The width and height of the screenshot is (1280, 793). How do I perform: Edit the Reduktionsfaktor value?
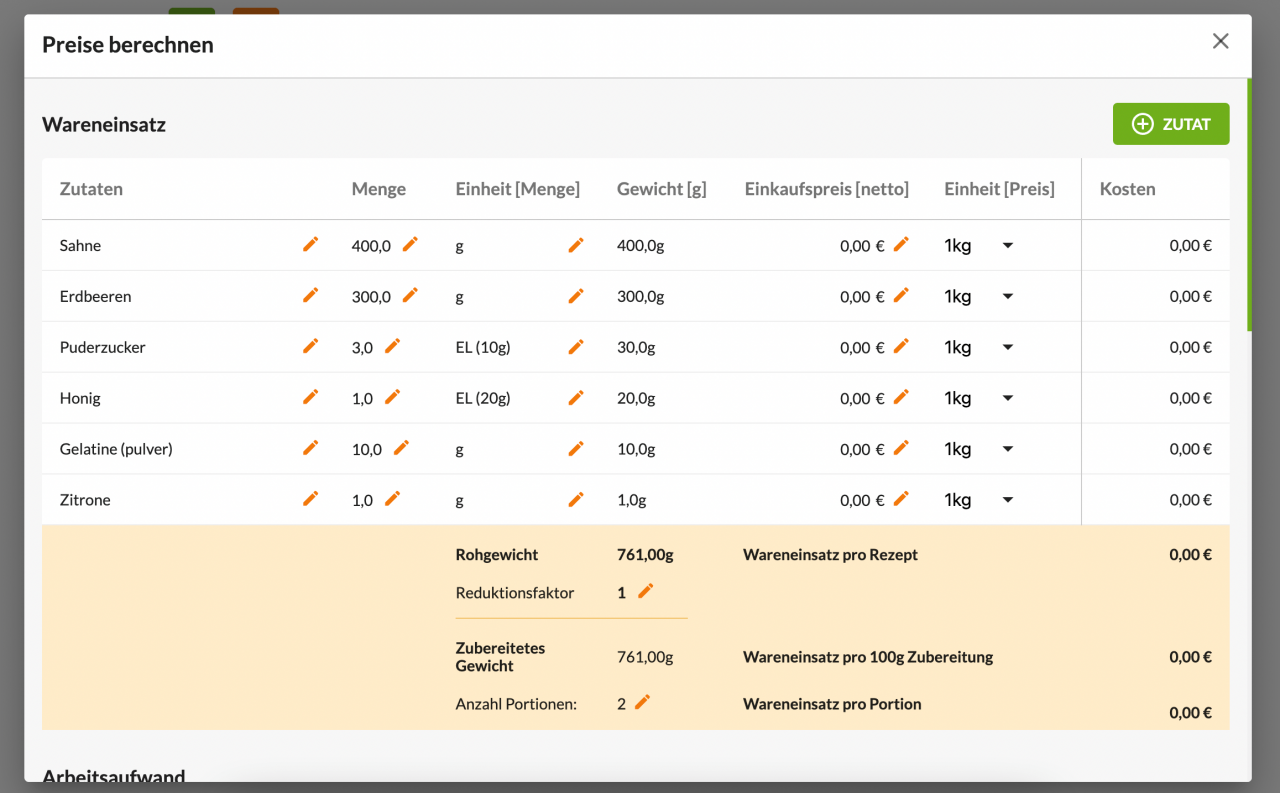(x=645, y=591)
